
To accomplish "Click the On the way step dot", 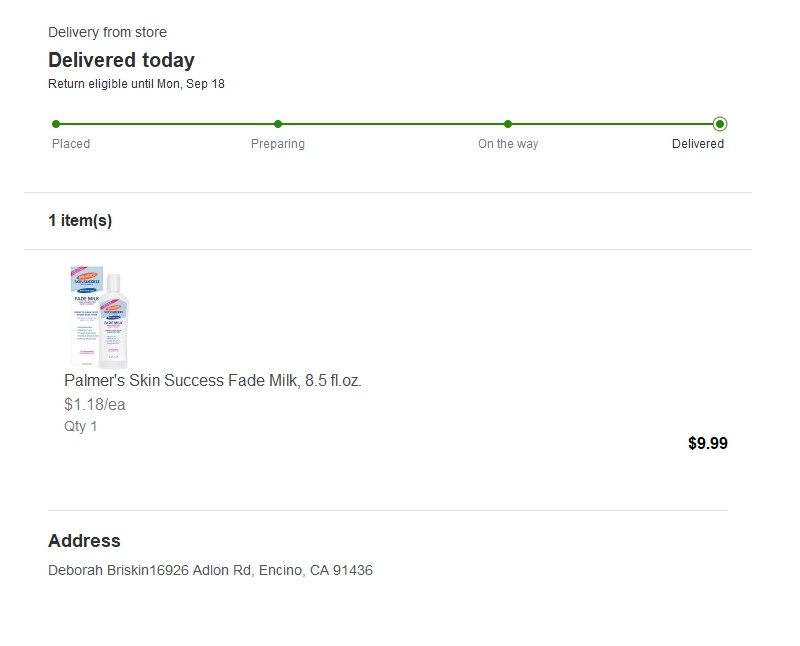I will click(x=508, y=124).
